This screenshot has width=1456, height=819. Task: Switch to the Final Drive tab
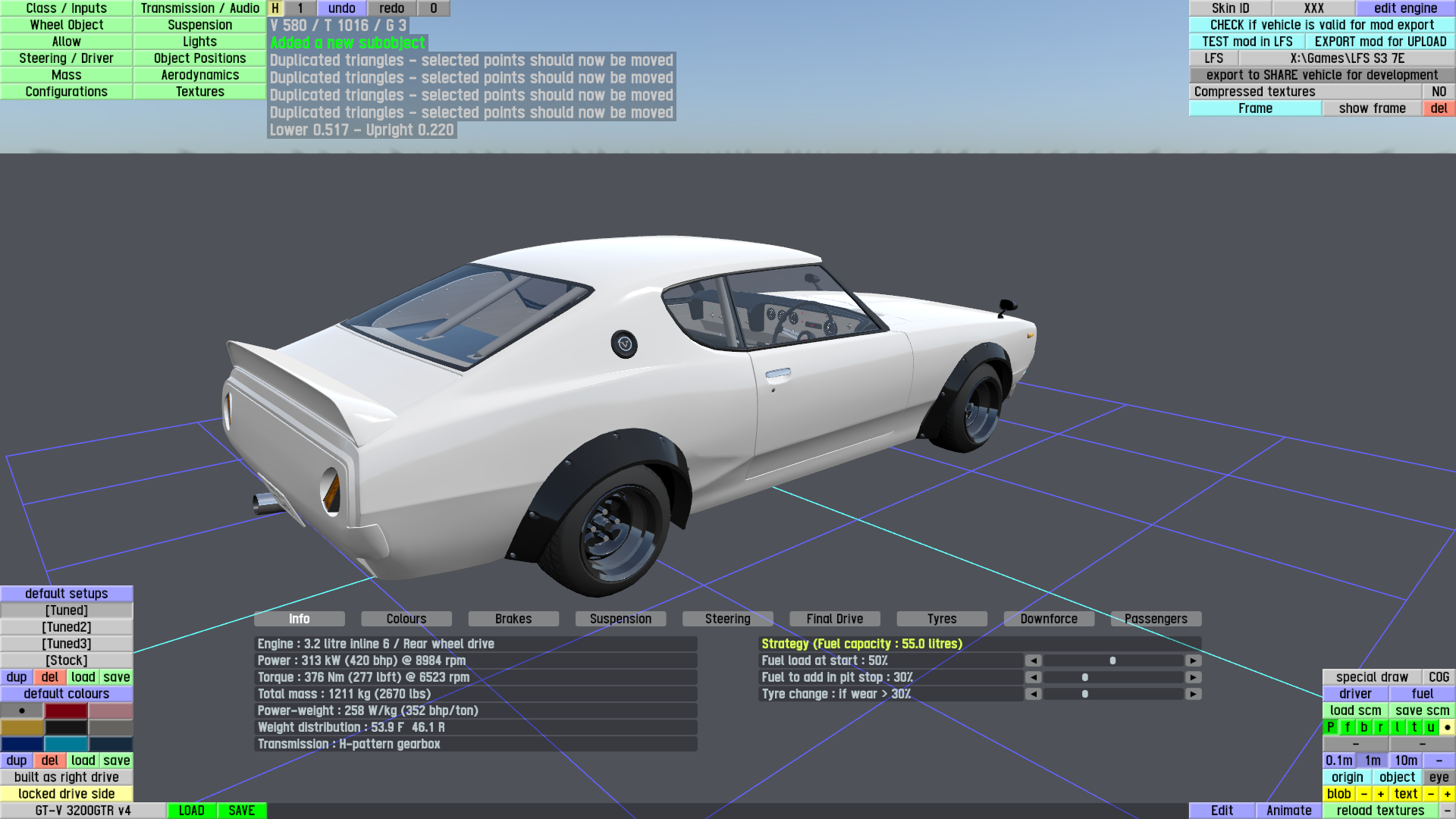[834, 619]
